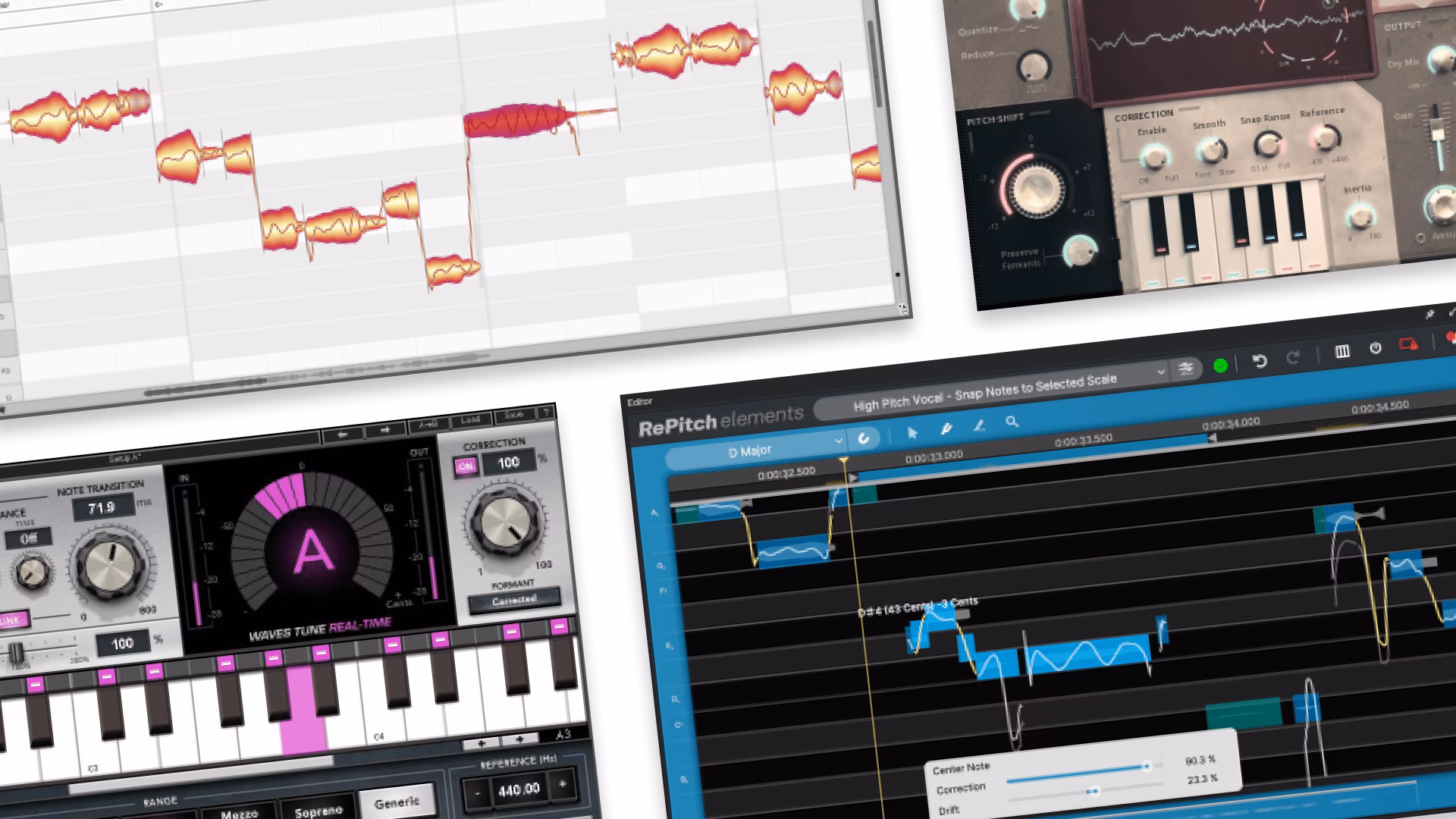Open the preset settings sliders icon

(1186, 369)
